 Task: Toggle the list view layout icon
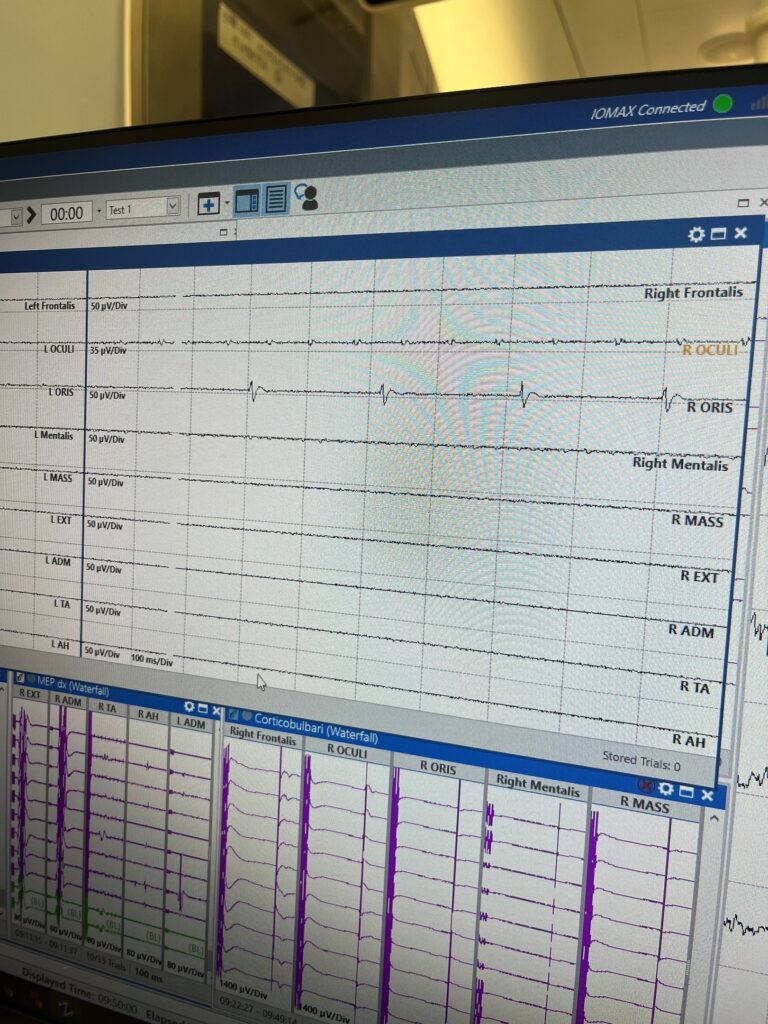click(276, 199)
